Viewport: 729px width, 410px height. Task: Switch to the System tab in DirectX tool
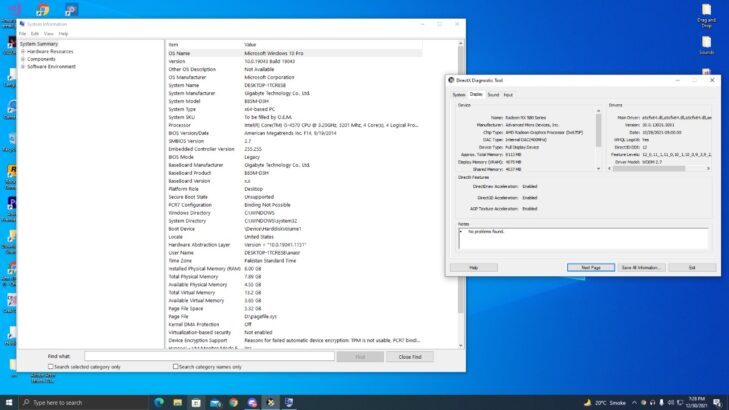click(459, 95)
